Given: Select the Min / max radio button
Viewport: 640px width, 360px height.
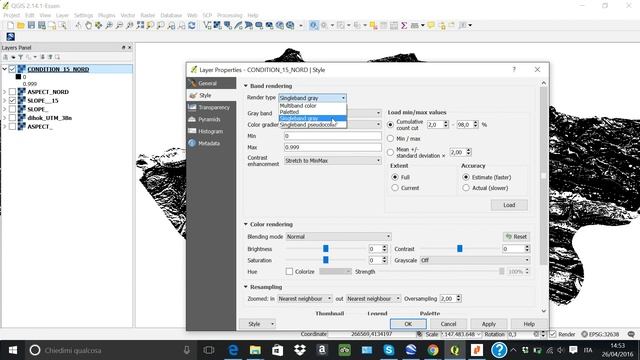Looking at the screenshot, I should click(390, 138).
